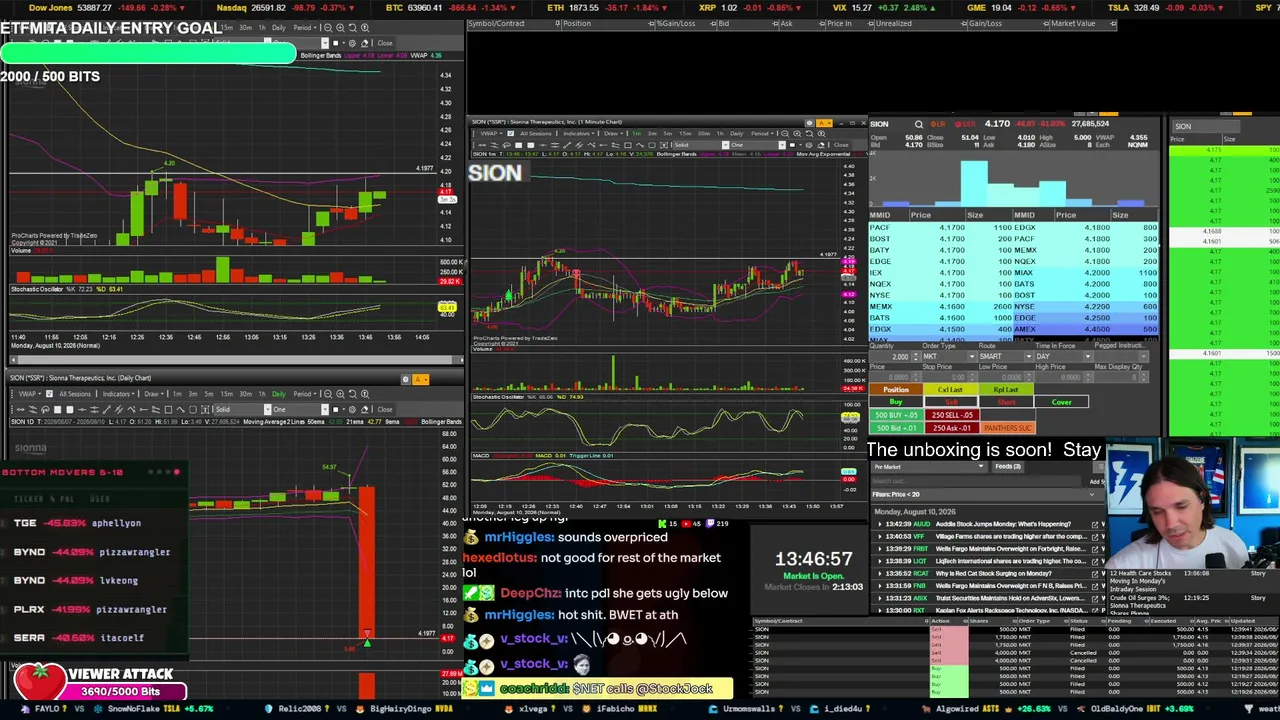Click the 250 Ask -.01 hotkey button
This screenshot has height=720, width=1280.
click(952, 427)
